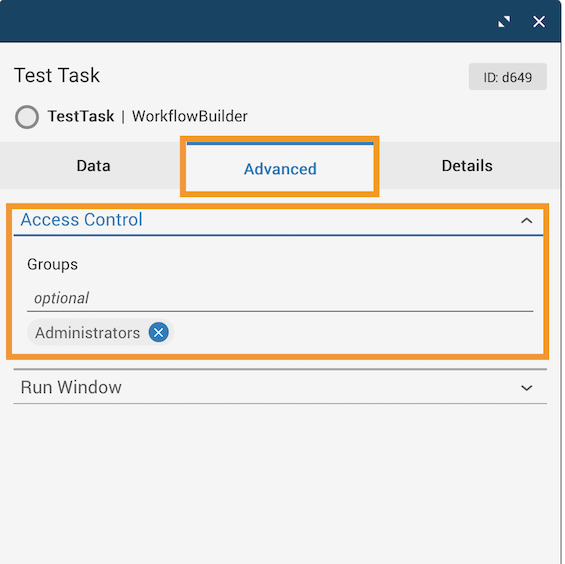Image resolution: width=565 pixels, height=564 pixels.
Task: Click the Run Window title text
Action: click(71, 387)
